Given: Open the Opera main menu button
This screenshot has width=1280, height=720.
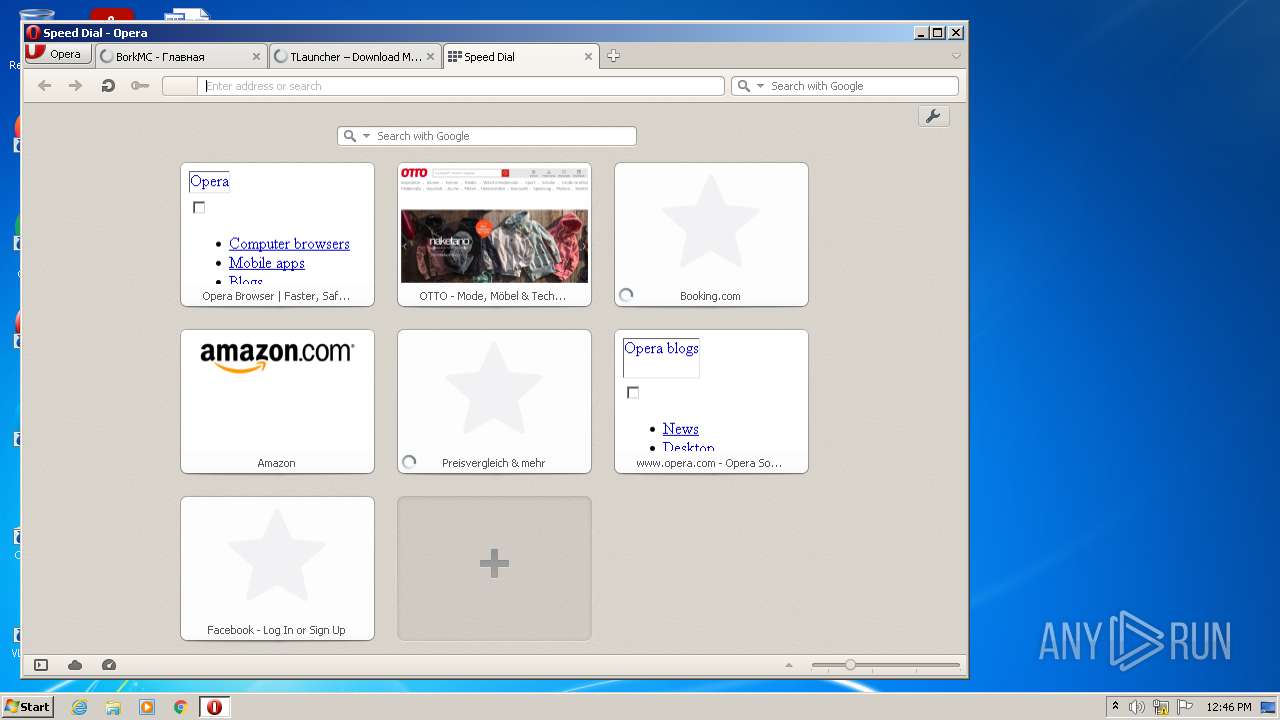Looking at the screenshot, I should [x=59, y=54].
